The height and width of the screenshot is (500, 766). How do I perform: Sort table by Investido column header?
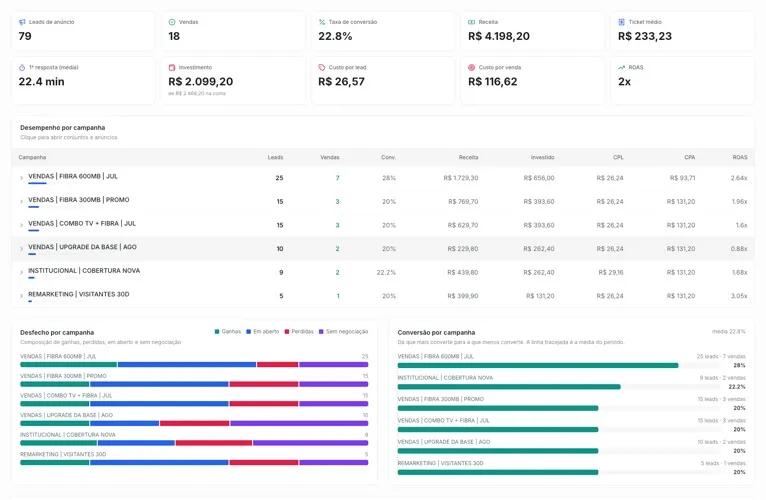(x=543, y=157)
